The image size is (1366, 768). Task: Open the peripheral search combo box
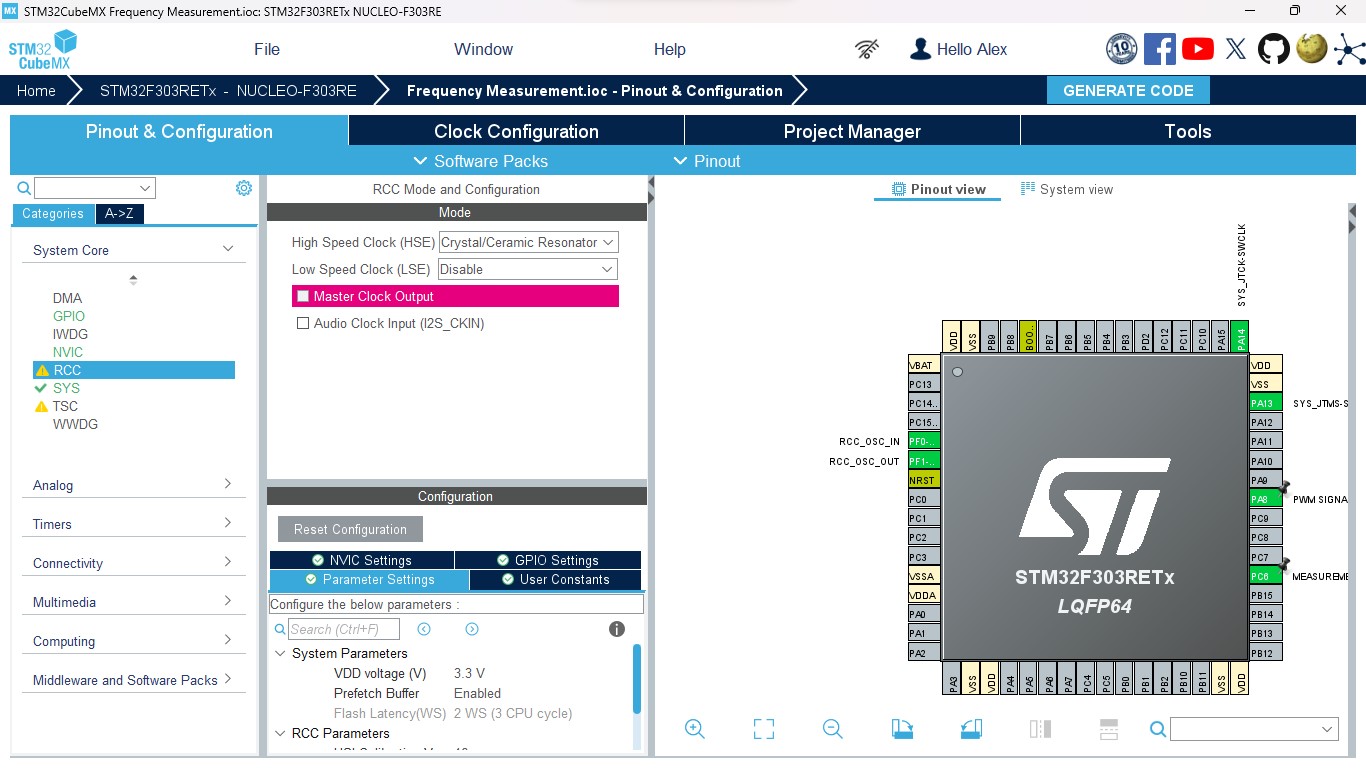(95, 188)
